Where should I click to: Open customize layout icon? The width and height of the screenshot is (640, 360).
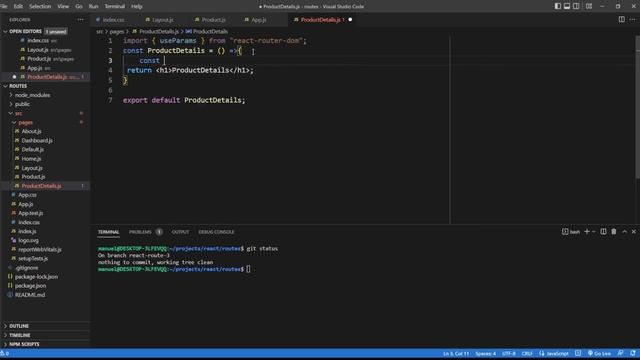589,6
